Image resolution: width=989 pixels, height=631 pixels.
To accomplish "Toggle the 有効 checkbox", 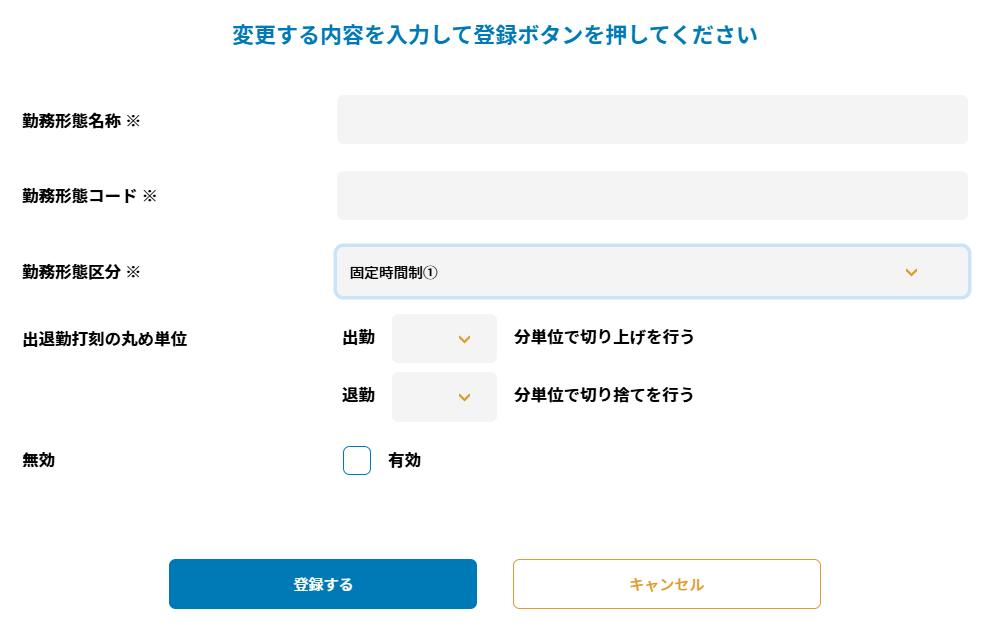I will click(x=357, y=461).
